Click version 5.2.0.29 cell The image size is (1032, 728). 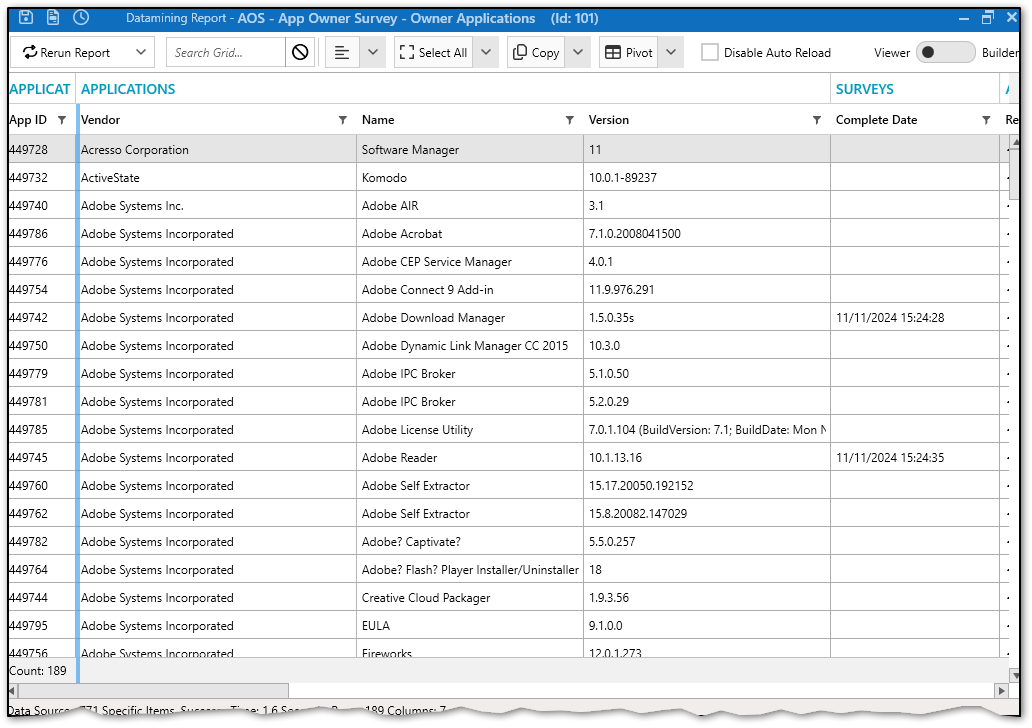(x=706, y=402)
